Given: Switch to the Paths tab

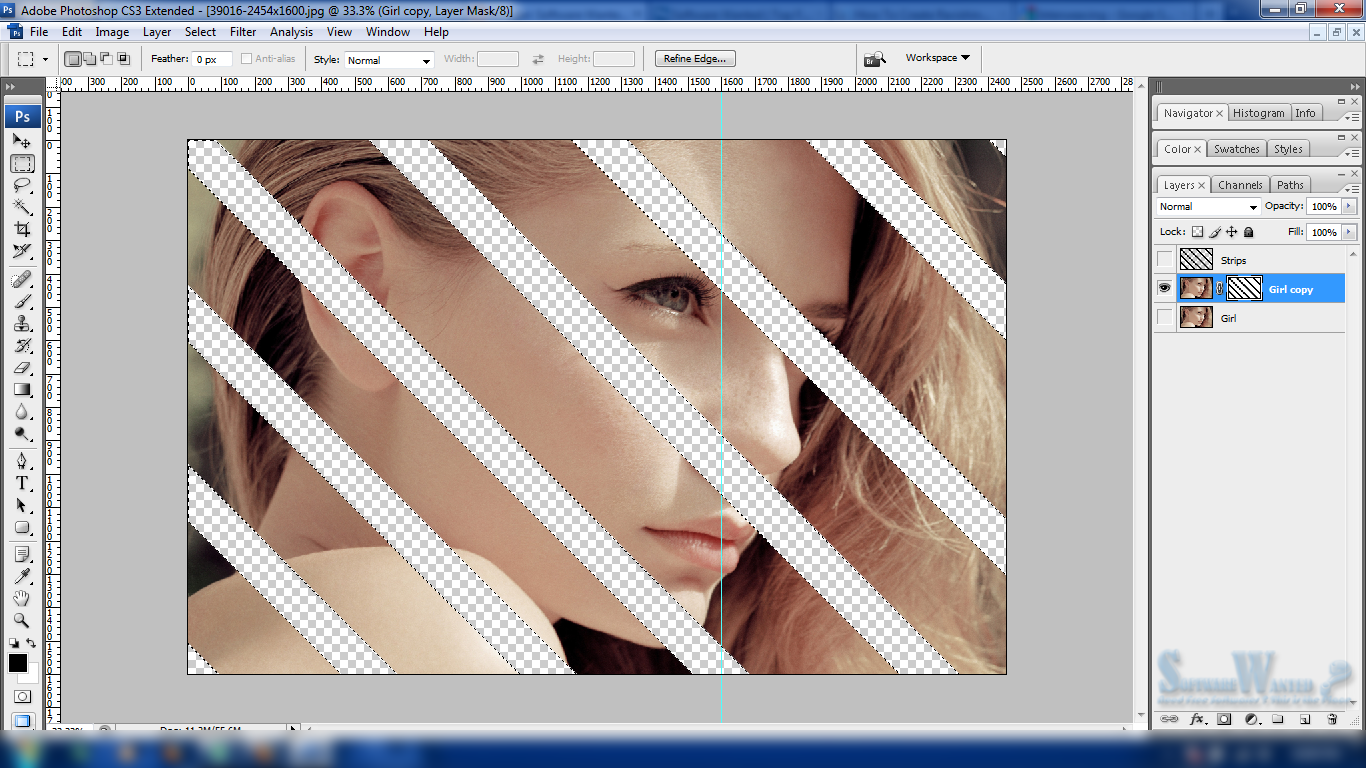Looking at the screenshot, I should (x=1290, y=185).
